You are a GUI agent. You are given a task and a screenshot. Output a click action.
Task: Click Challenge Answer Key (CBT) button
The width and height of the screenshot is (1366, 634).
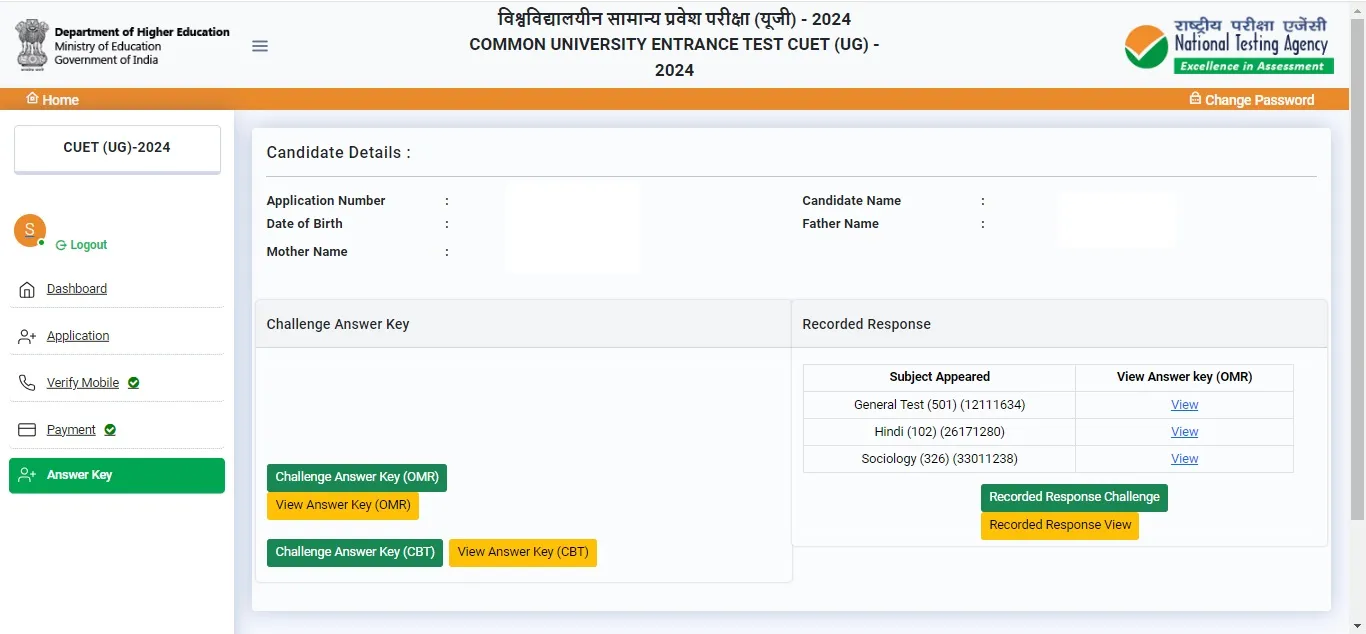355,552
